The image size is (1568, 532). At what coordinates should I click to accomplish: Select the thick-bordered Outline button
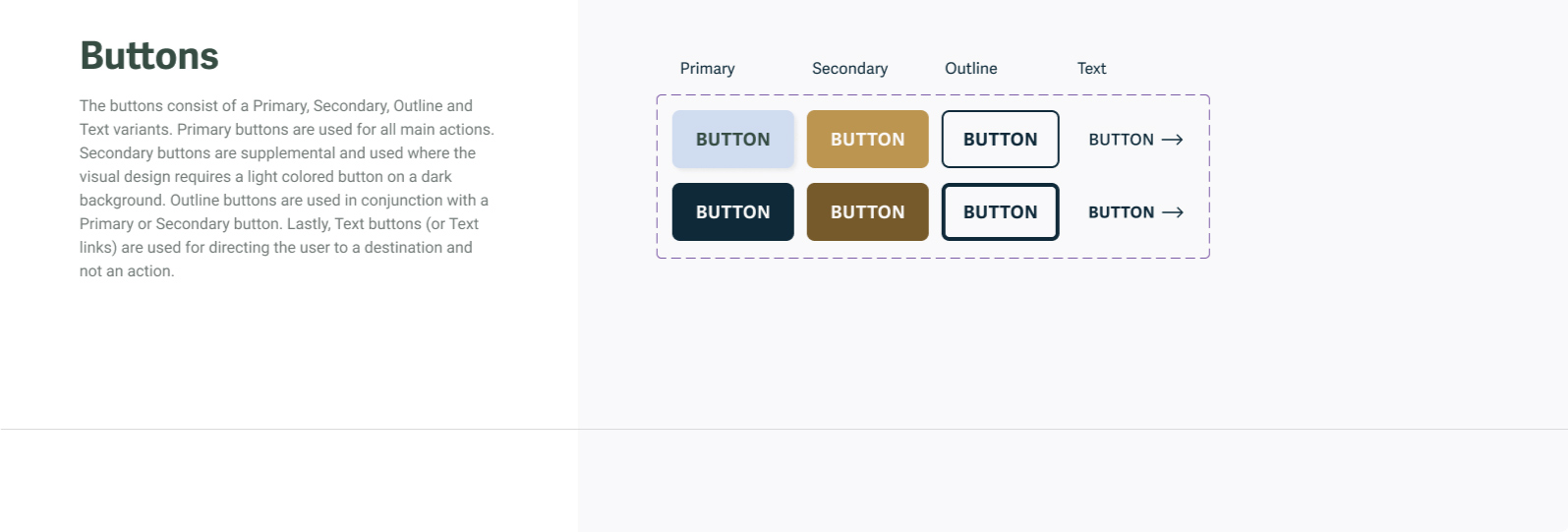tap(1000, 211)
